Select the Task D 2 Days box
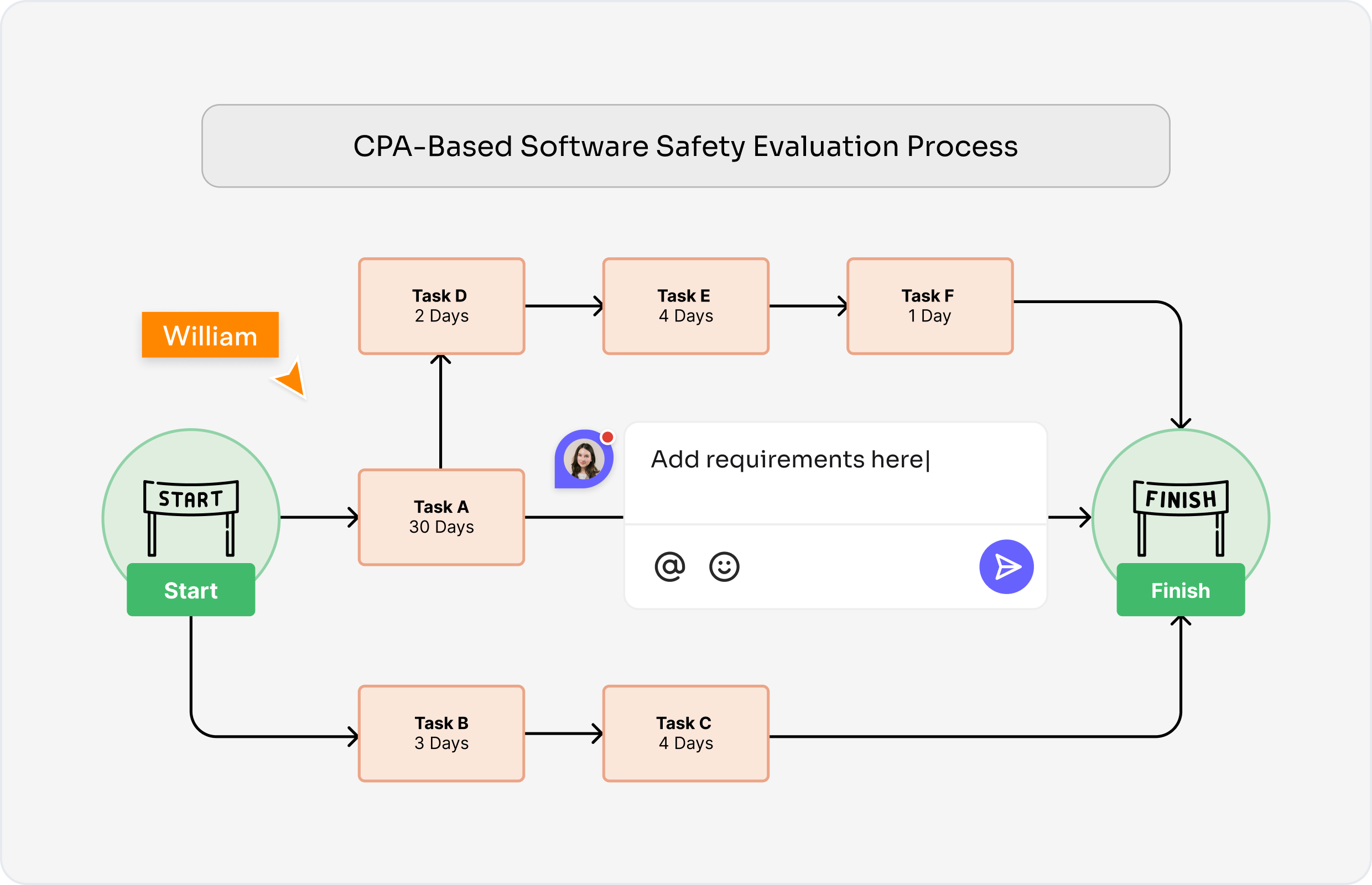This screenshot has width=1372, height=885. (x=441, y=306)
